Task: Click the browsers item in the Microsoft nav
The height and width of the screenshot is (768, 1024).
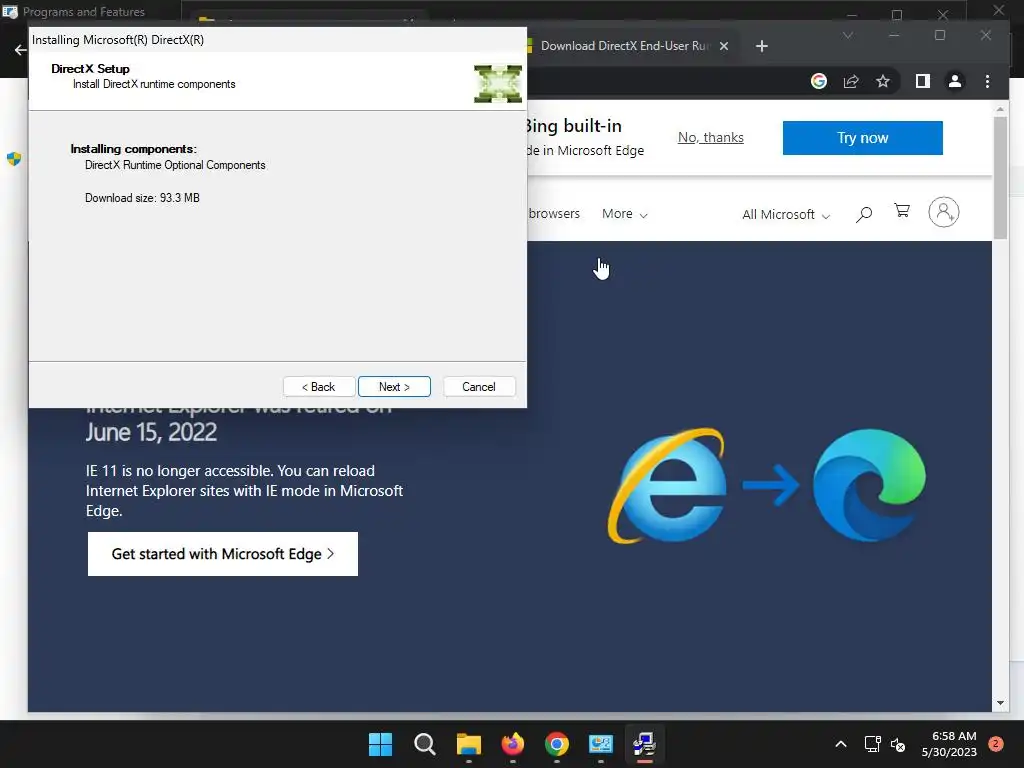Action: pos(554,214)
